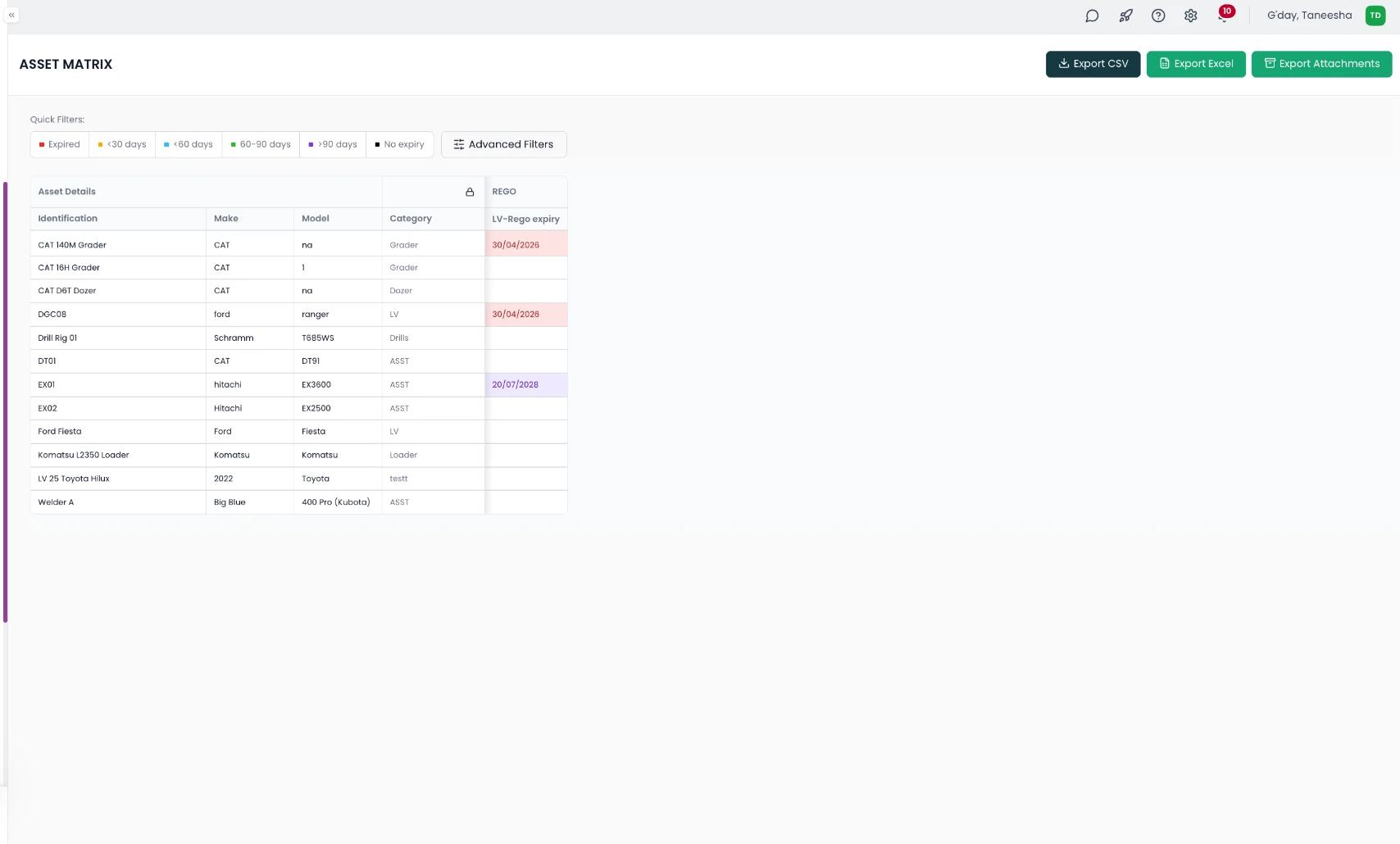
Task: Click the Big Blue make cell
Action: click(x=250, y=502)
